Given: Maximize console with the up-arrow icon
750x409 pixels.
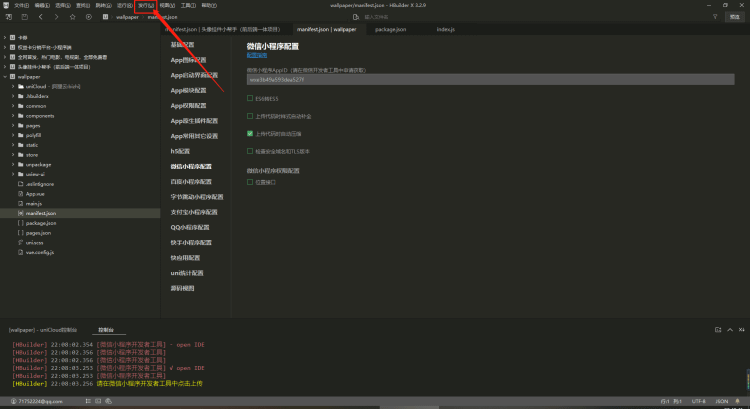Looking at the screenshot, I should coord(730,330).
